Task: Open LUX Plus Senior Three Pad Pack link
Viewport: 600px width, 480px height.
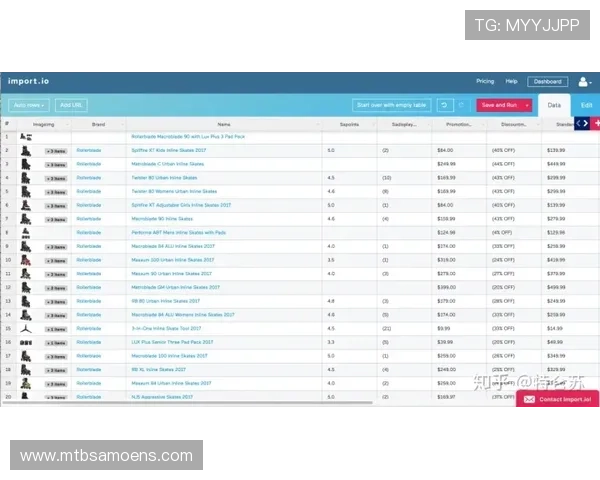Action: [172, 342]
